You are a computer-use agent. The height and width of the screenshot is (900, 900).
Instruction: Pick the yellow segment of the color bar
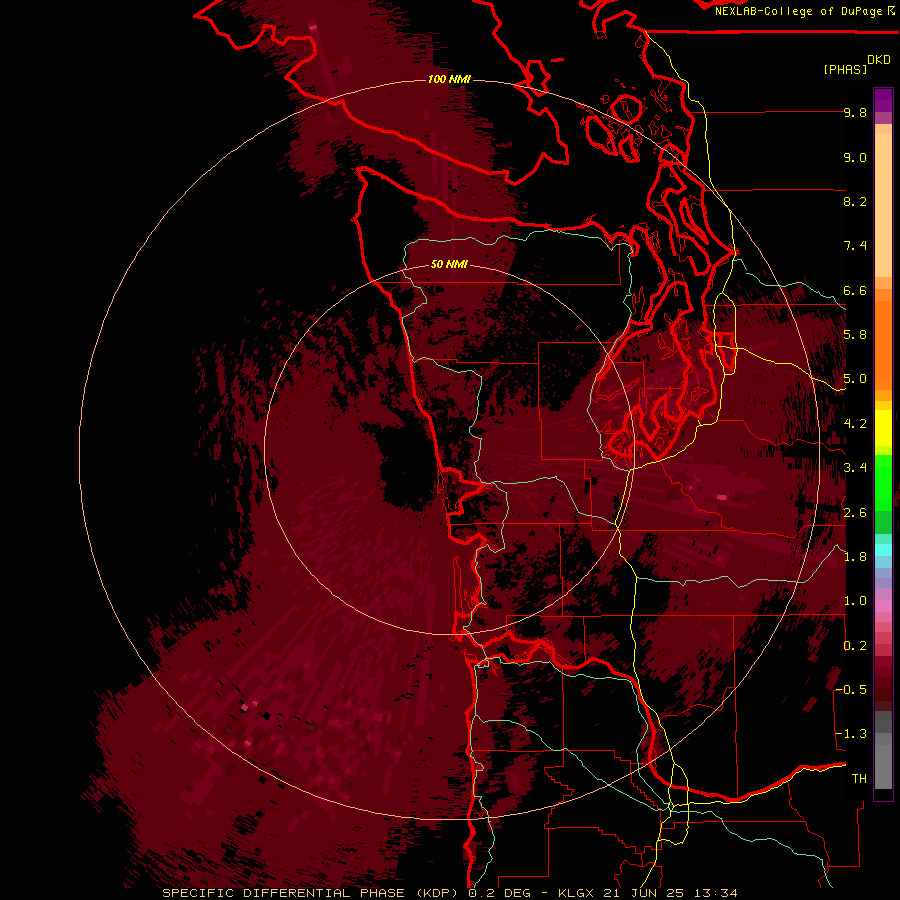[883, 428]
